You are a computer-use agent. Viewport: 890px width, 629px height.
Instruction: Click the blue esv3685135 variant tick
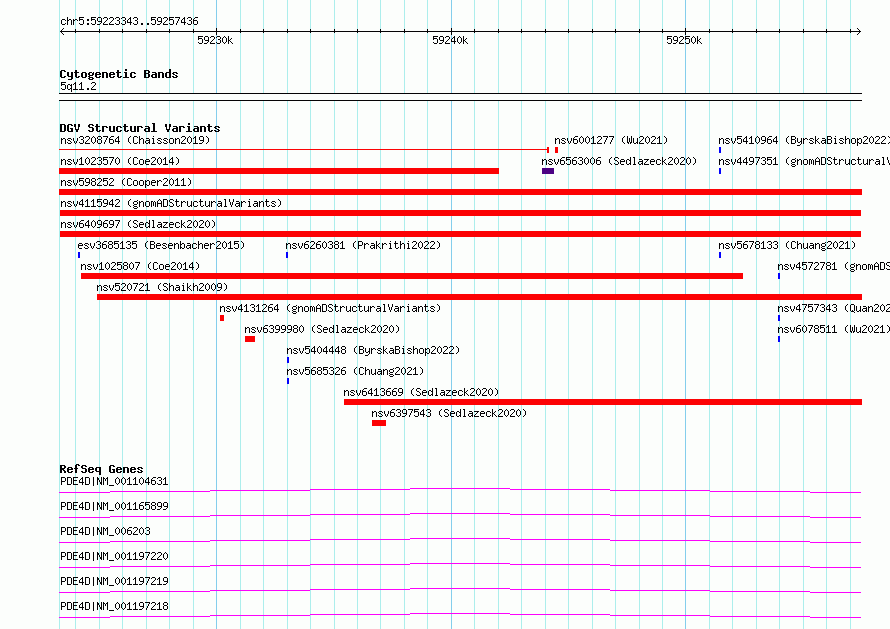click(x=79, y=255)
